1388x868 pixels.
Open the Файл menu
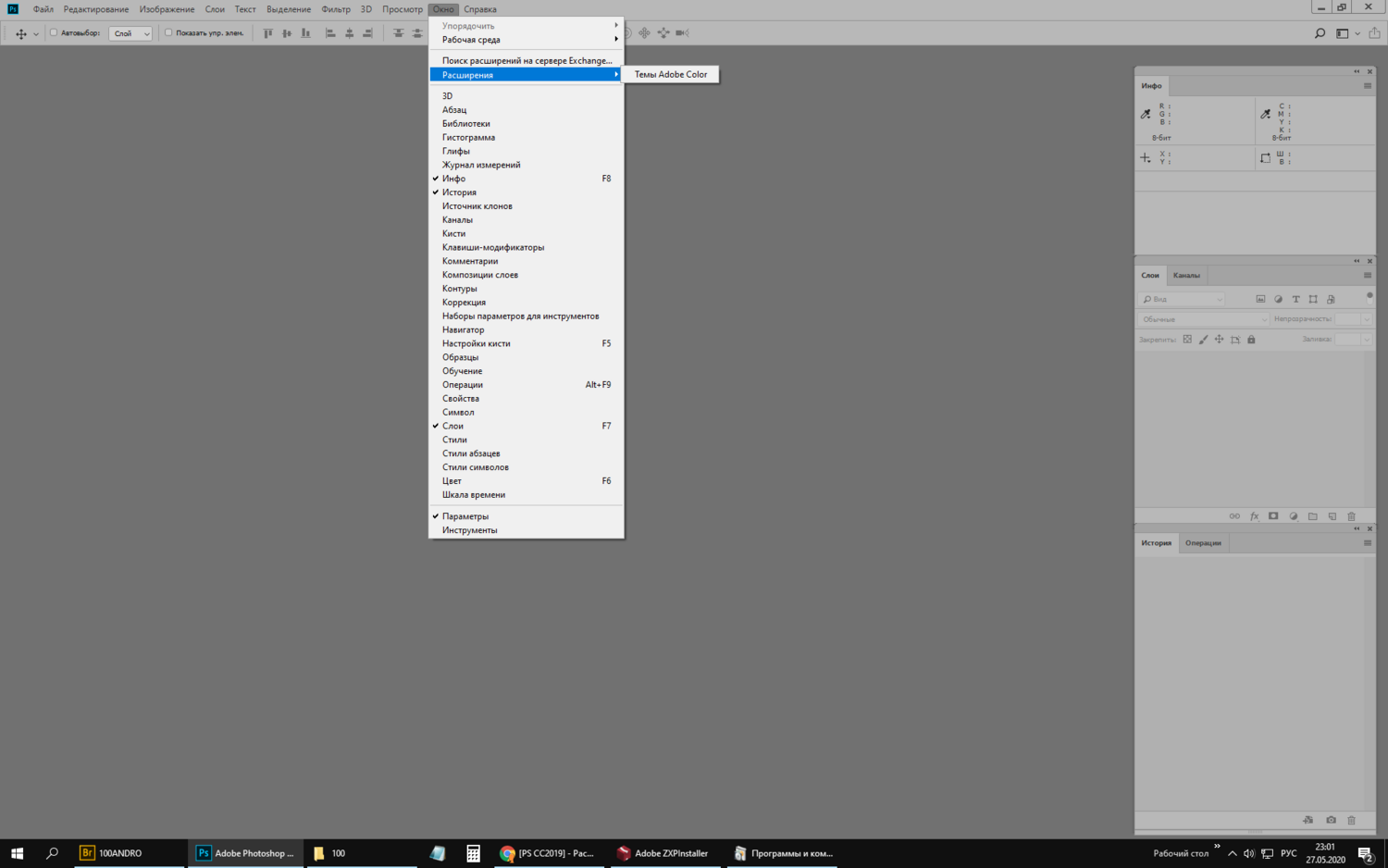click(x=43, y=9)
